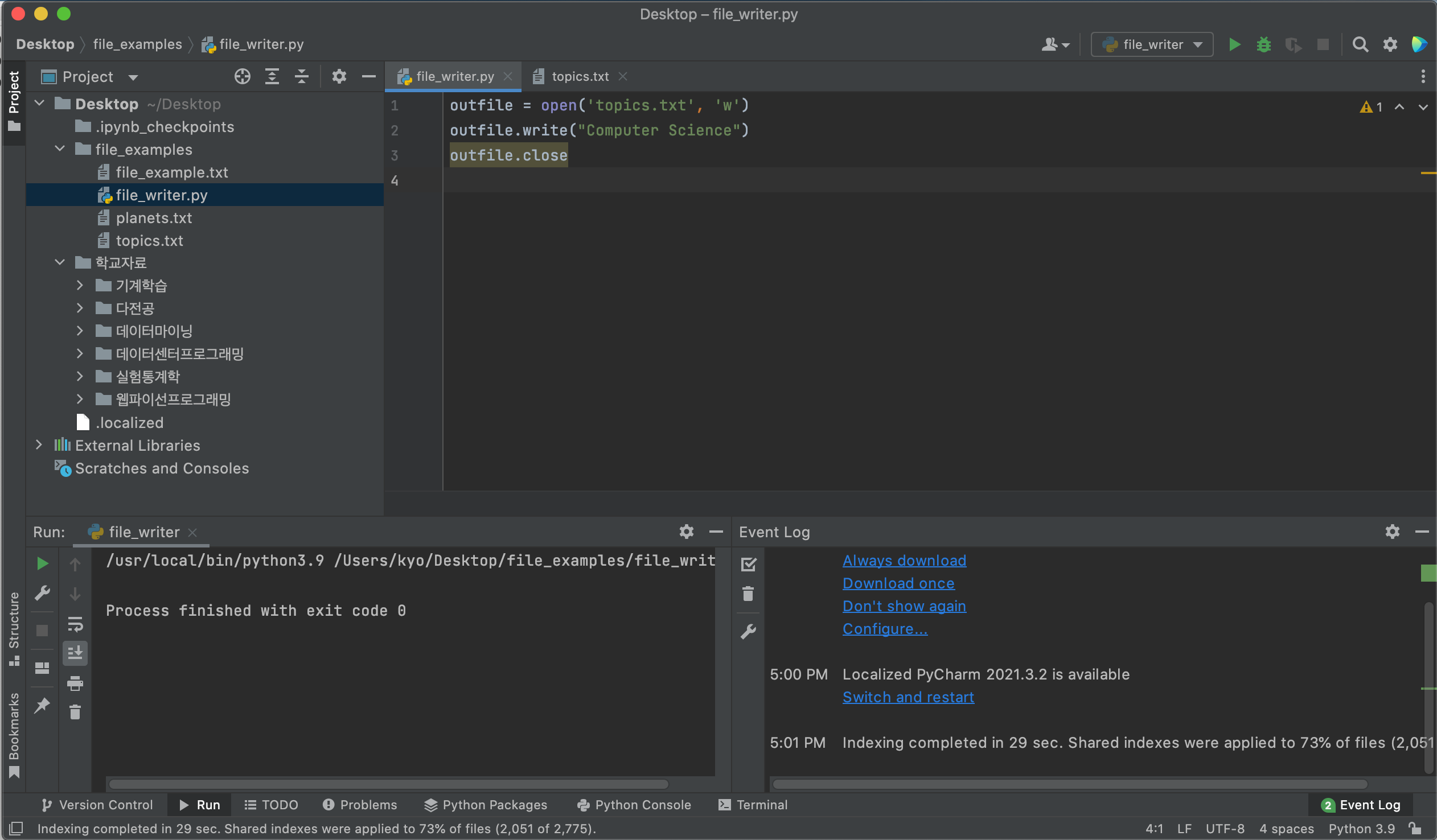
Task: Open IDE settings gear in top toolbar
Action: tap(1390, 44)
